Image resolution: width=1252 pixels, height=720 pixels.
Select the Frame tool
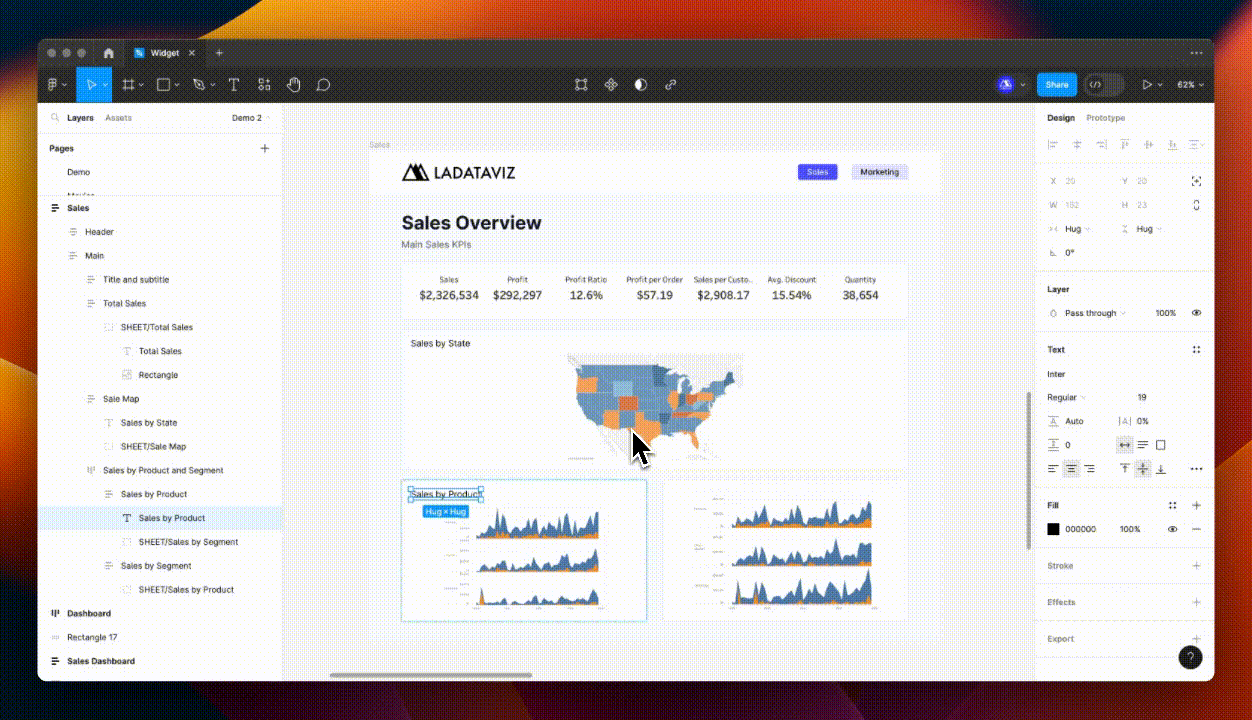click(x=128, y=85)
